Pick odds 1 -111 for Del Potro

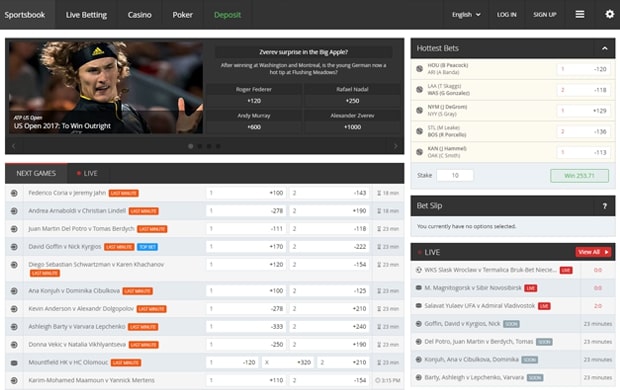tap(246, 229)
